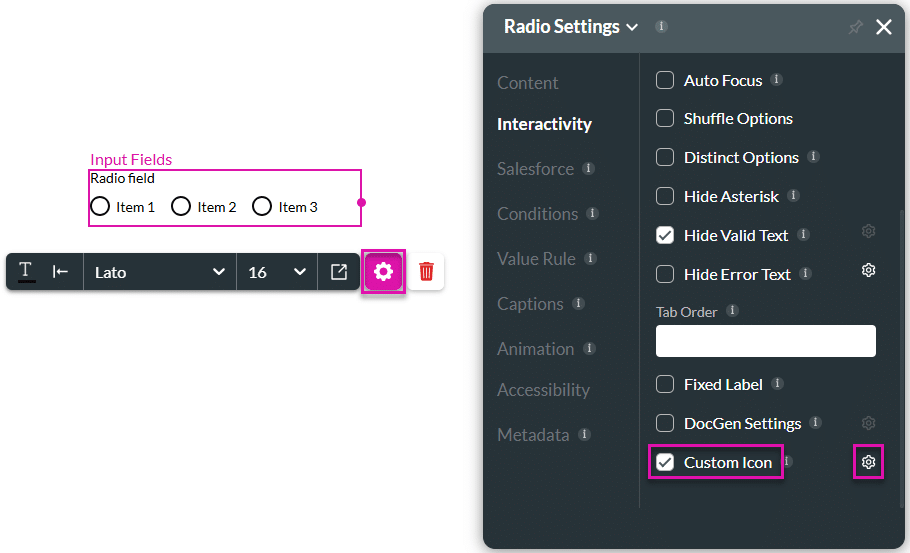Expand the Radio Settings title dropdown

click(x=632, y=27)
